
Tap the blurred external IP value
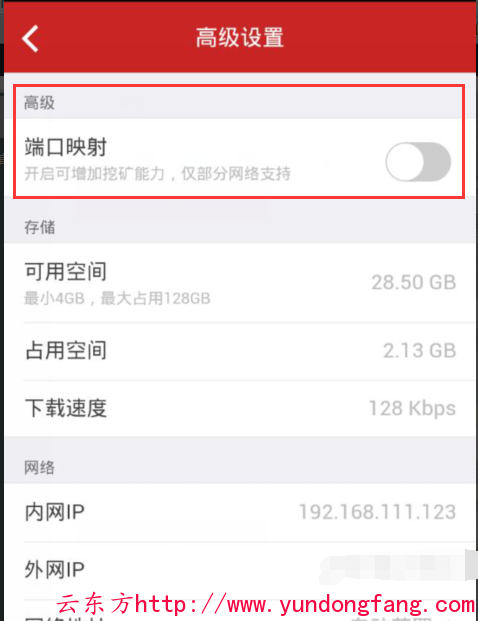pos(398,568)
